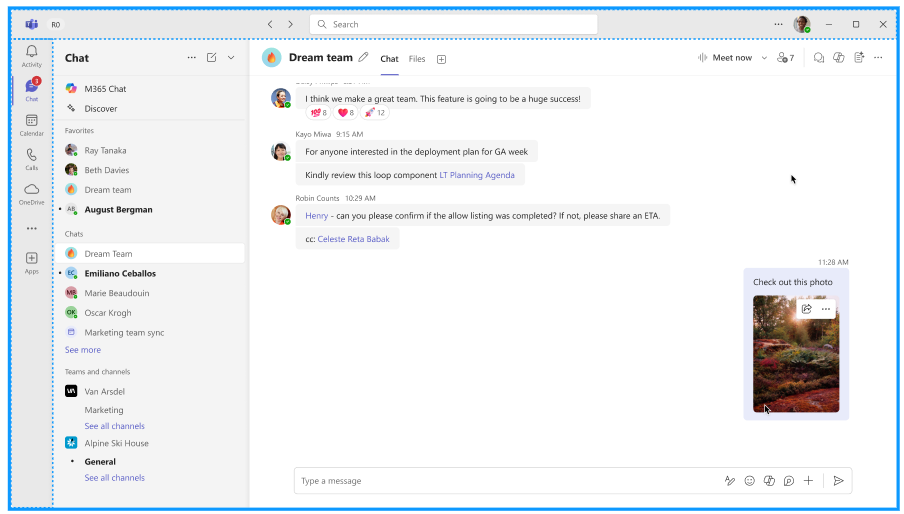Image resolution: width=904 pixels, height=514 pixels.
Task: Open the Calendar app in sidebar
Action: tap(32, 124)
